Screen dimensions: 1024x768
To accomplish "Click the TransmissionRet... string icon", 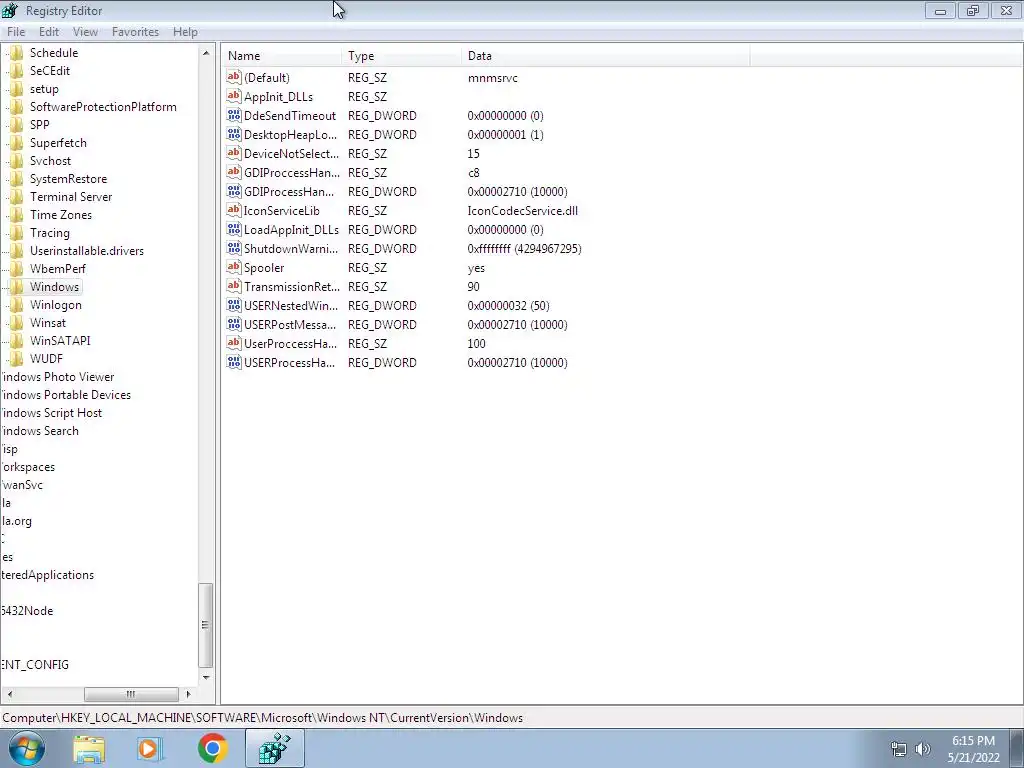I will 234,286.
